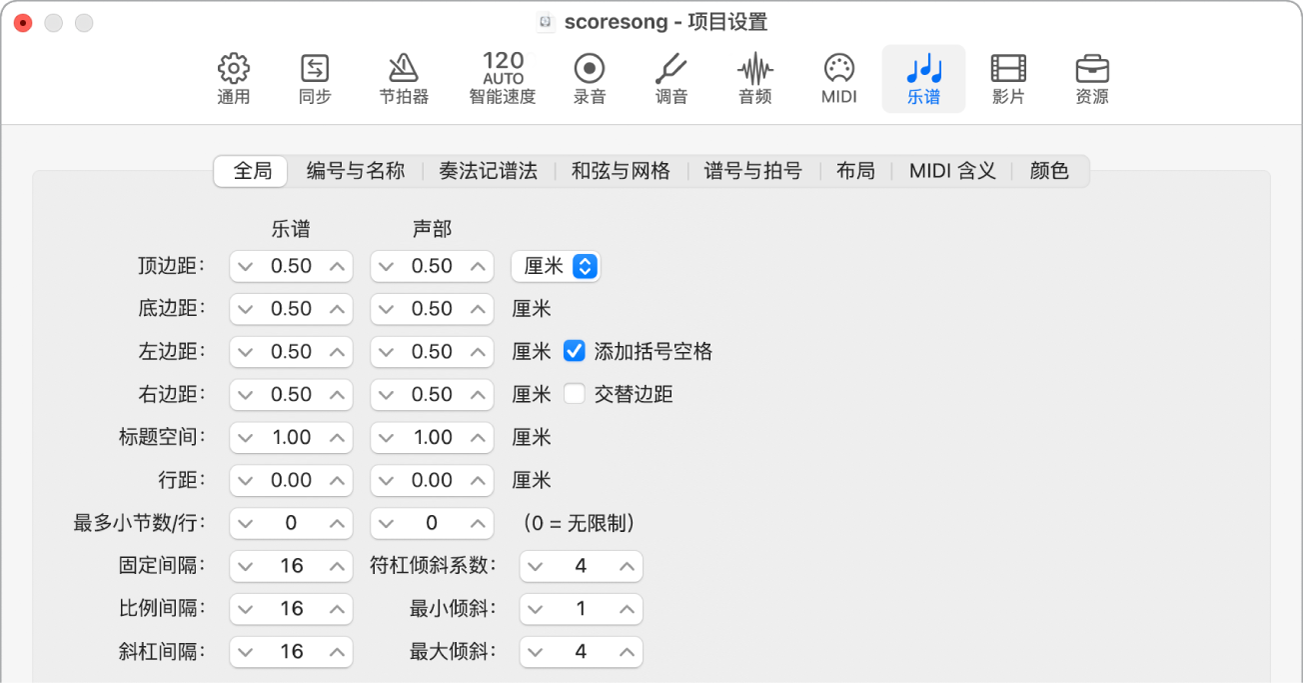Click the 最小倾斜 value field 1
1303x684 pixels.
581,609
